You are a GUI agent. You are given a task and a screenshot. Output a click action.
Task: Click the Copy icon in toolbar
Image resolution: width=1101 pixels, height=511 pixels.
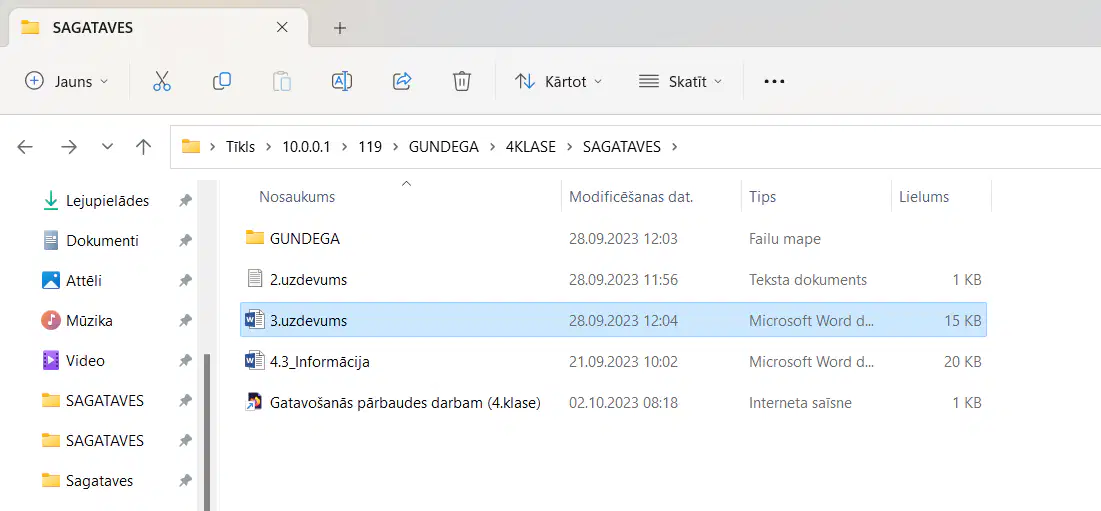point(222,81)
